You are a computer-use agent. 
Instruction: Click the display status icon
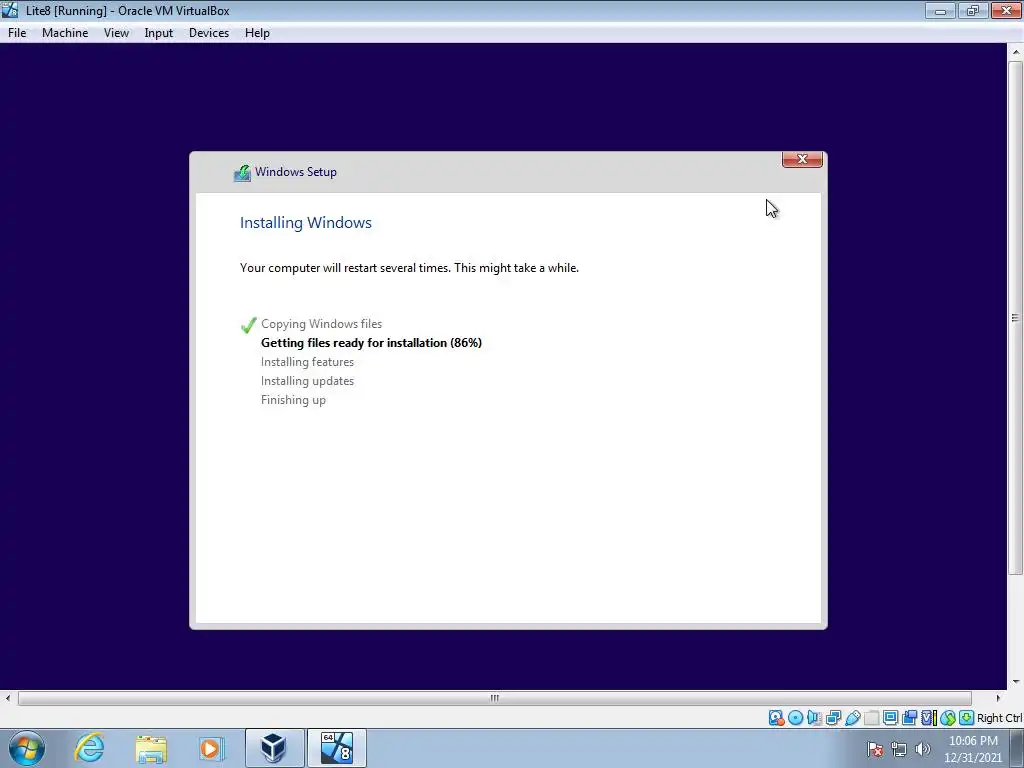tap(890, 718)
